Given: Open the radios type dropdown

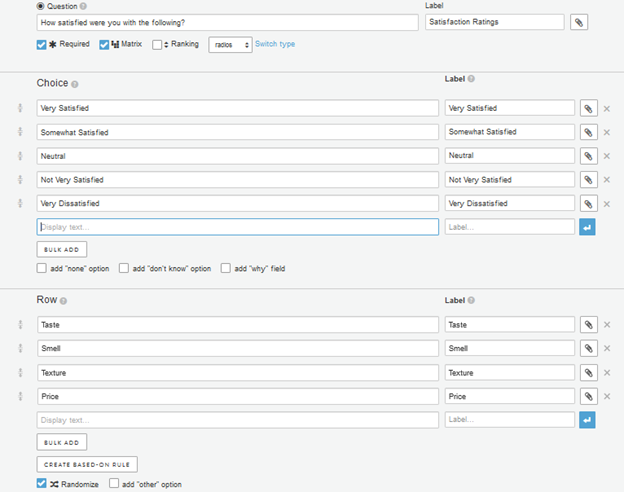Looking at the screenshot, I should pos(230,45).
